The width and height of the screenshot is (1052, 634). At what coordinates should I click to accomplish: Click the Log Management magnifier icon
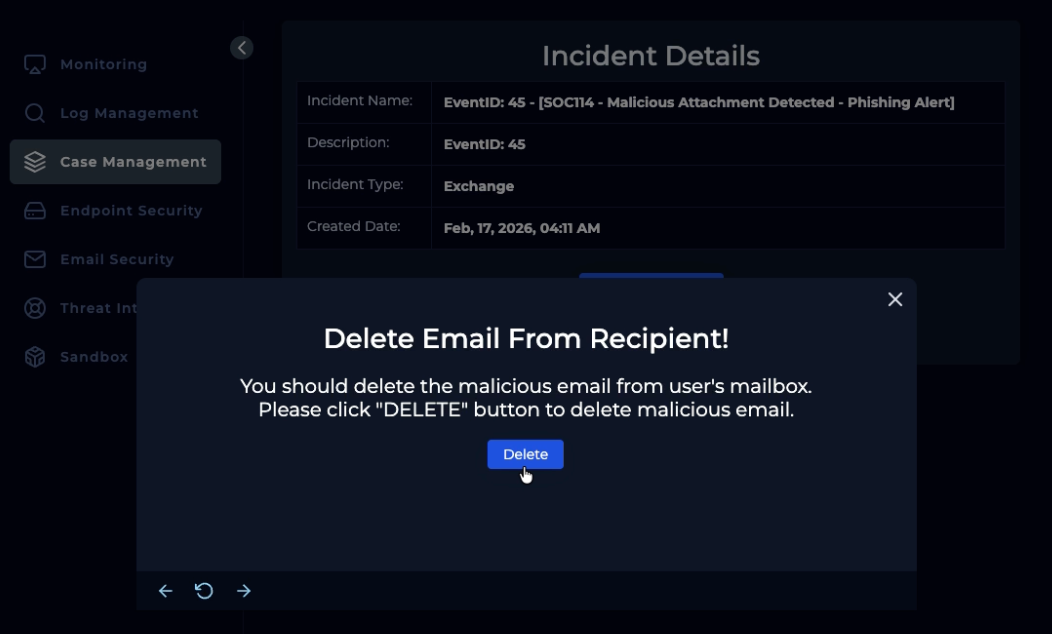click(x=35, y=113)
